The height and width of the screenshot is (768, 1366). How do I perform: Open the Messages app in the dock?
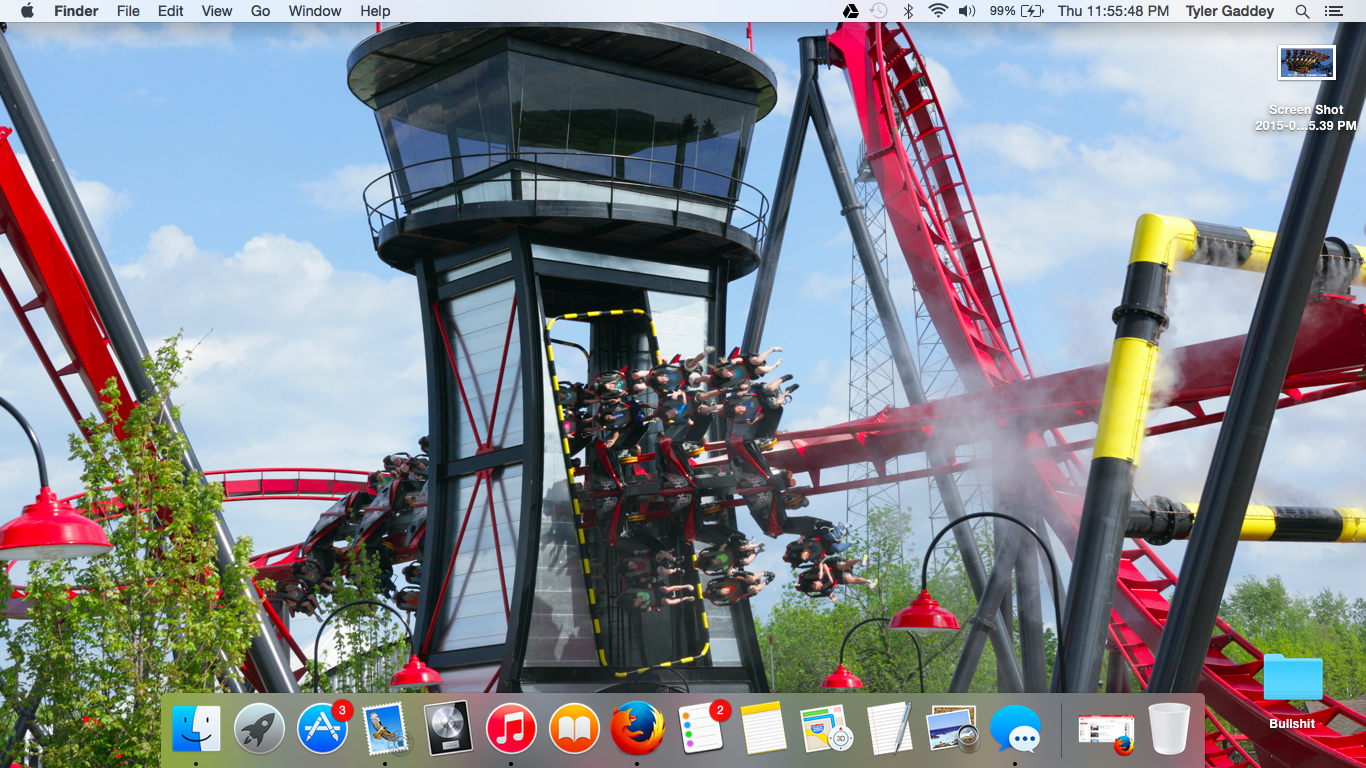pyautogui.click(x=1015, y=728)
